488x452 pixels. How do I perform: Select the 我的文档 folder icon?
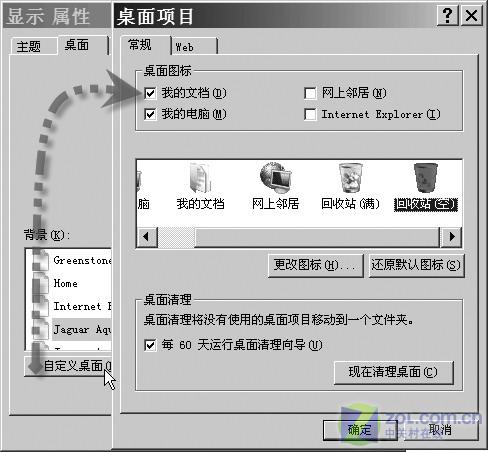coord(200,178)
